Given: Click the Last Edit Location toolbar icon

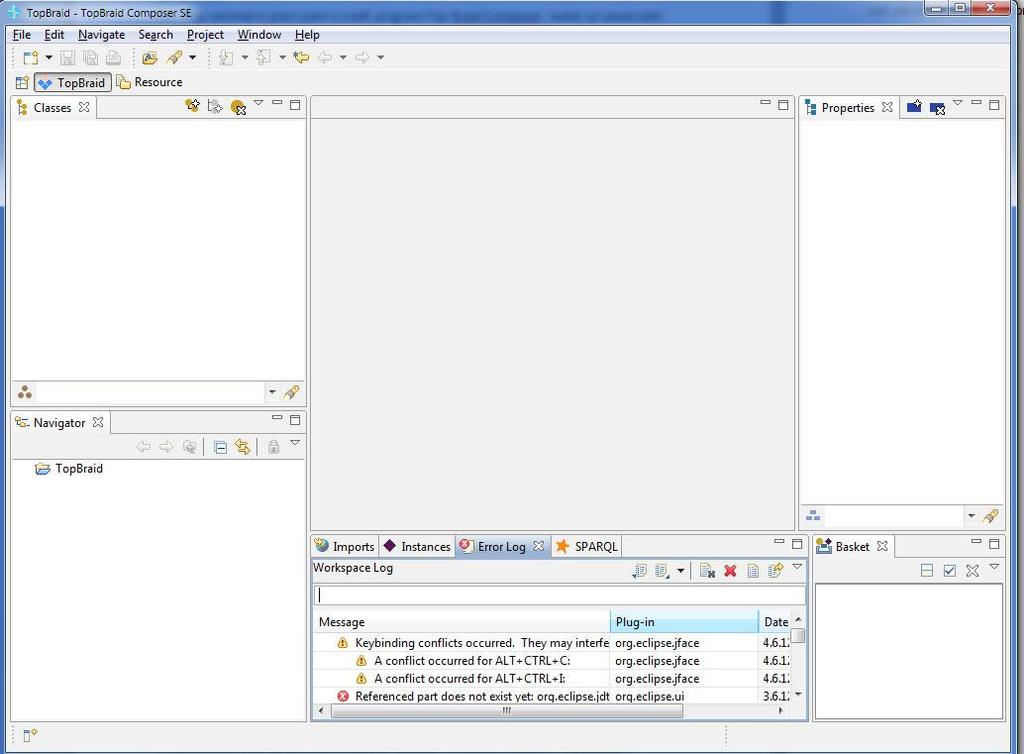Looking at the screenshot, I should click(x=301, y=58).
